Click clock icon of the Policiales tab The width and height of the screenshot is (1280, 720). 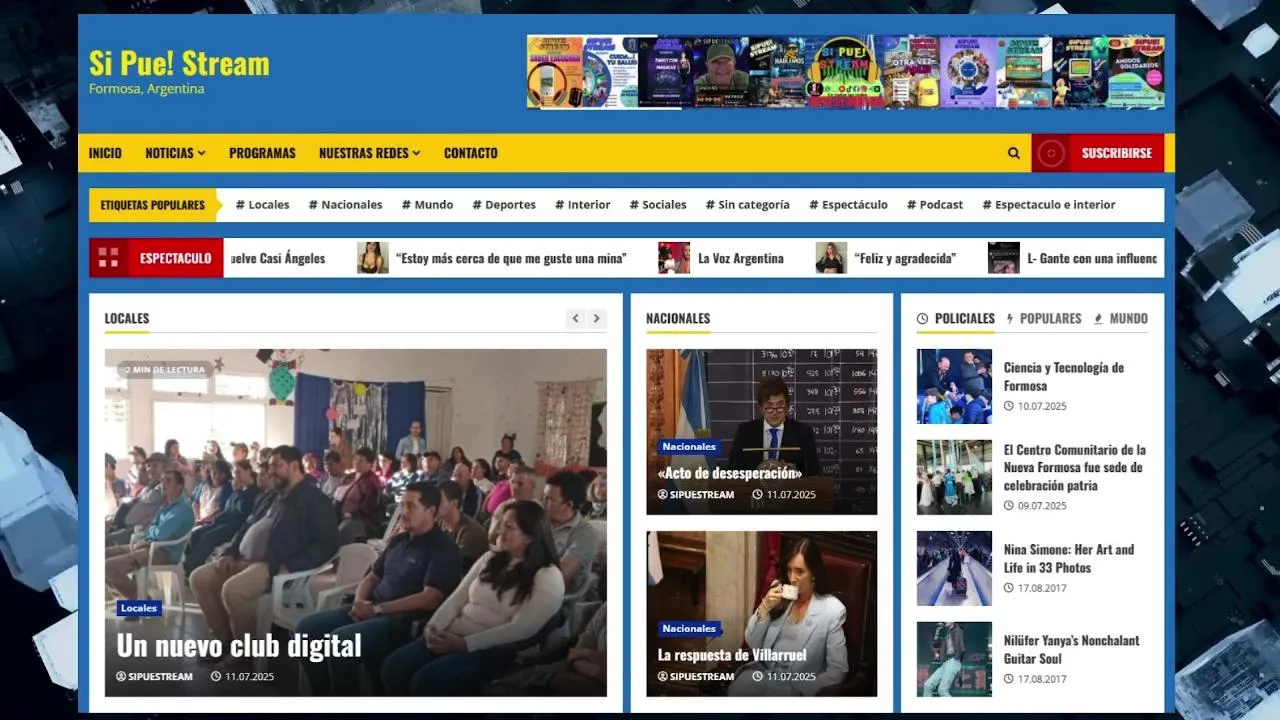(x=923, y=319)
